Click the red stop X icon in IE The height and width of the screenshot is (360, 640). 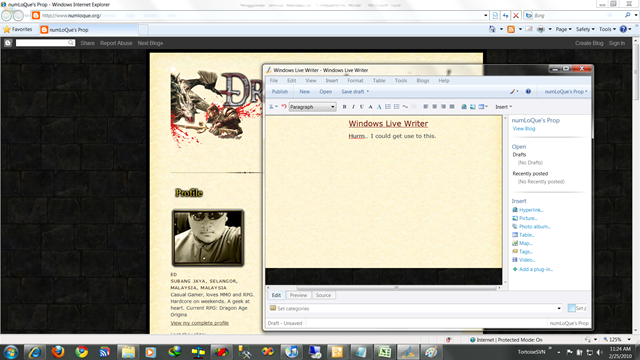coord(516,16)
